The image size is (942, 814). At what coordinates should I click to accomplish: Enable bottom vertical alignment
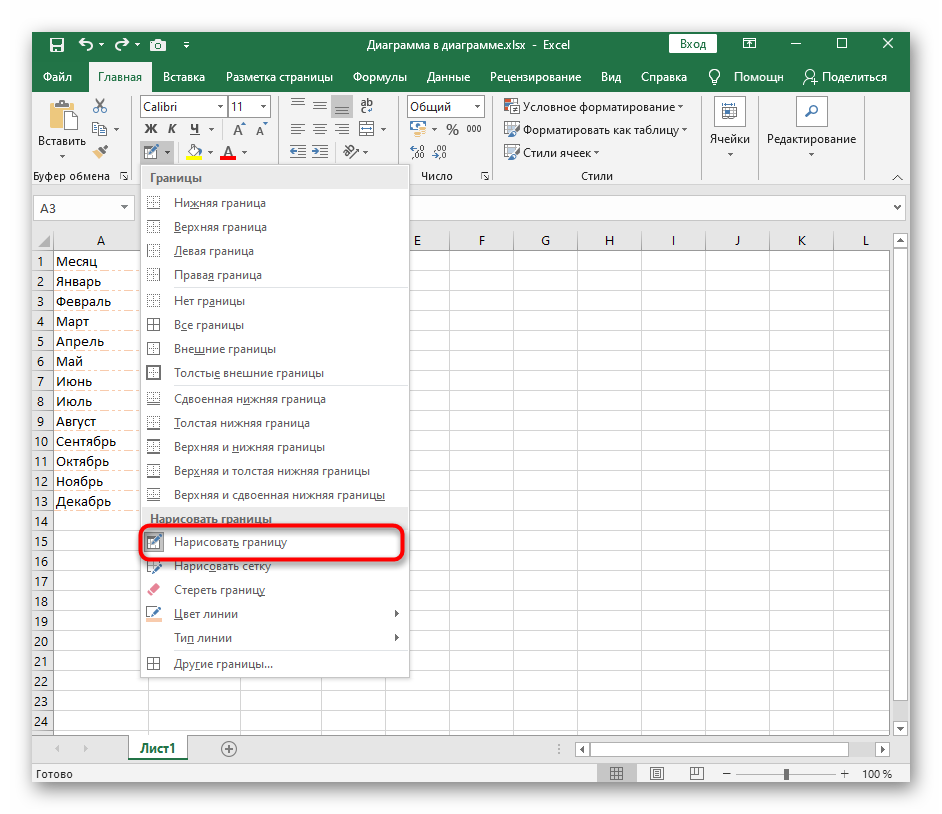[342, 106]
